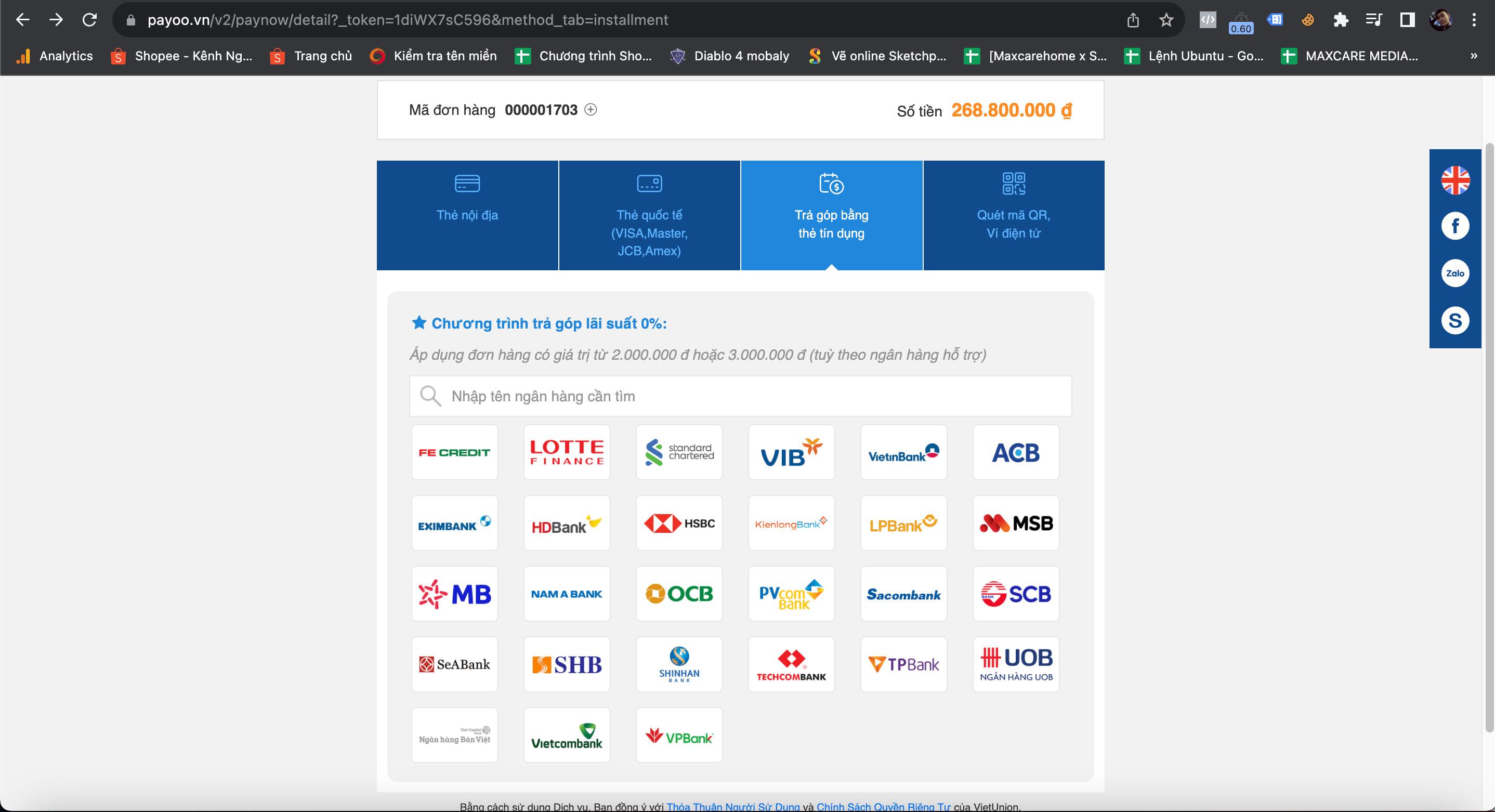Open the Facebook support icon
The image size is (1495, 812).
[x=1455, y=226]
